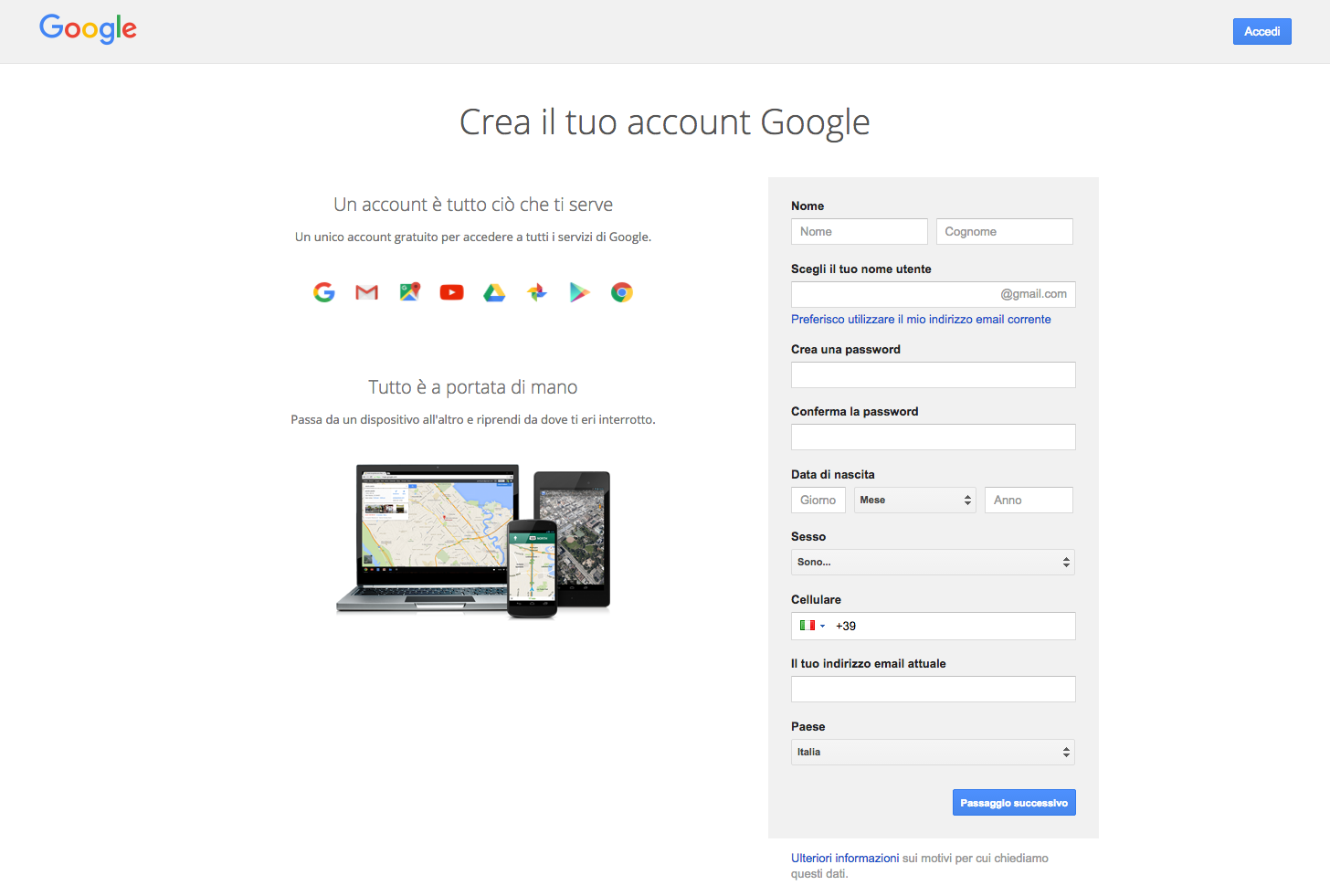The image size is (1330, 896).
Task: Click the heading 'Crea il tuo account Google'
Action: click(x=665, y=122)
